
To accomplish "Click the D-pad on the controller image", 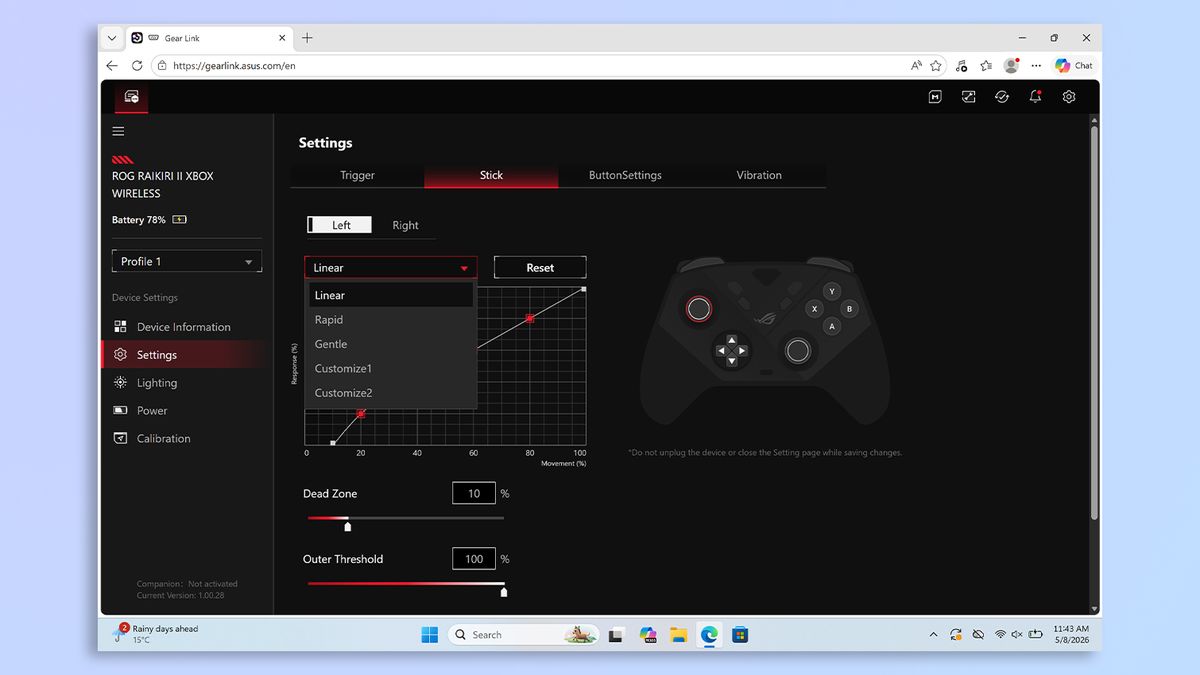I will coord(732,351).
